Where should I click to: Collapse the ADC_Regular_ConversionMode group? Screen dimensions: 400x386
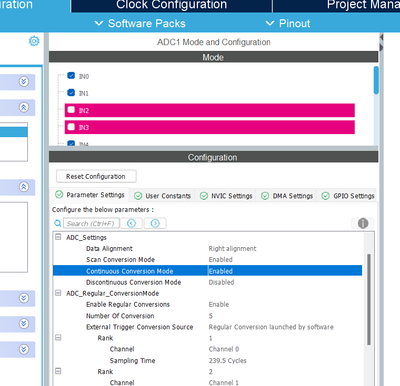[x=58, y=293]
